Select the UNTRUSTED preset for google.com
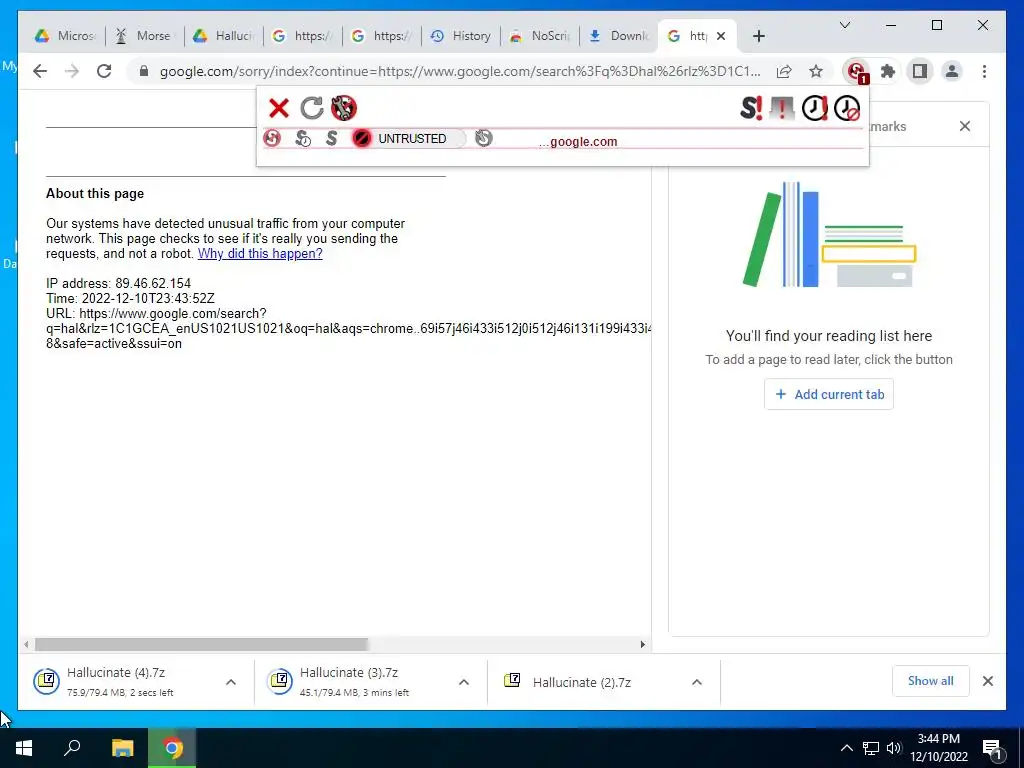This screenshot has height=768, width=1024. pos(408,138)
